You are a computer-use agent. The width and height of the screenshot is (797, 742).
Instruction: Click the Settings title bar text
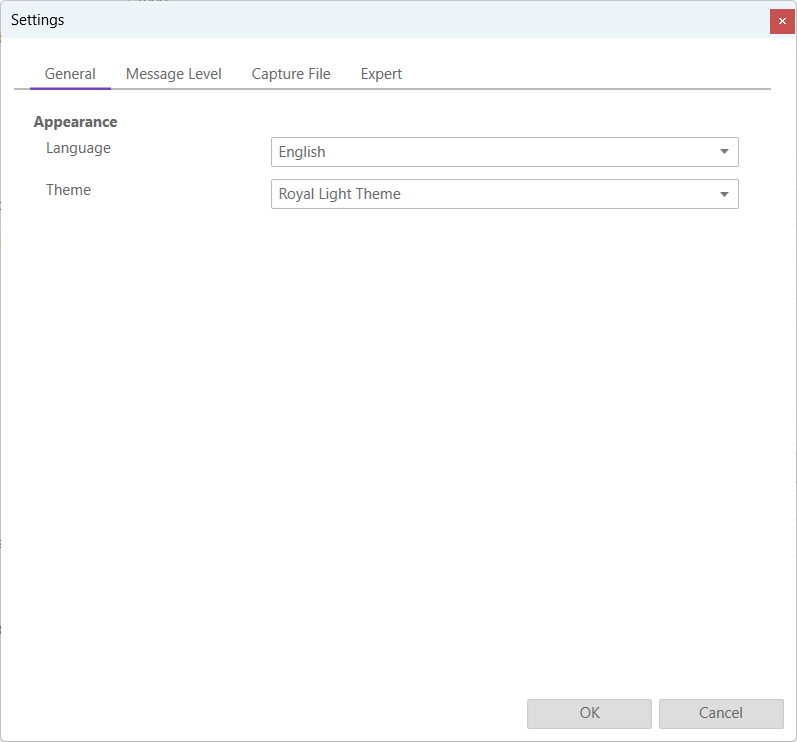(38, 20)
